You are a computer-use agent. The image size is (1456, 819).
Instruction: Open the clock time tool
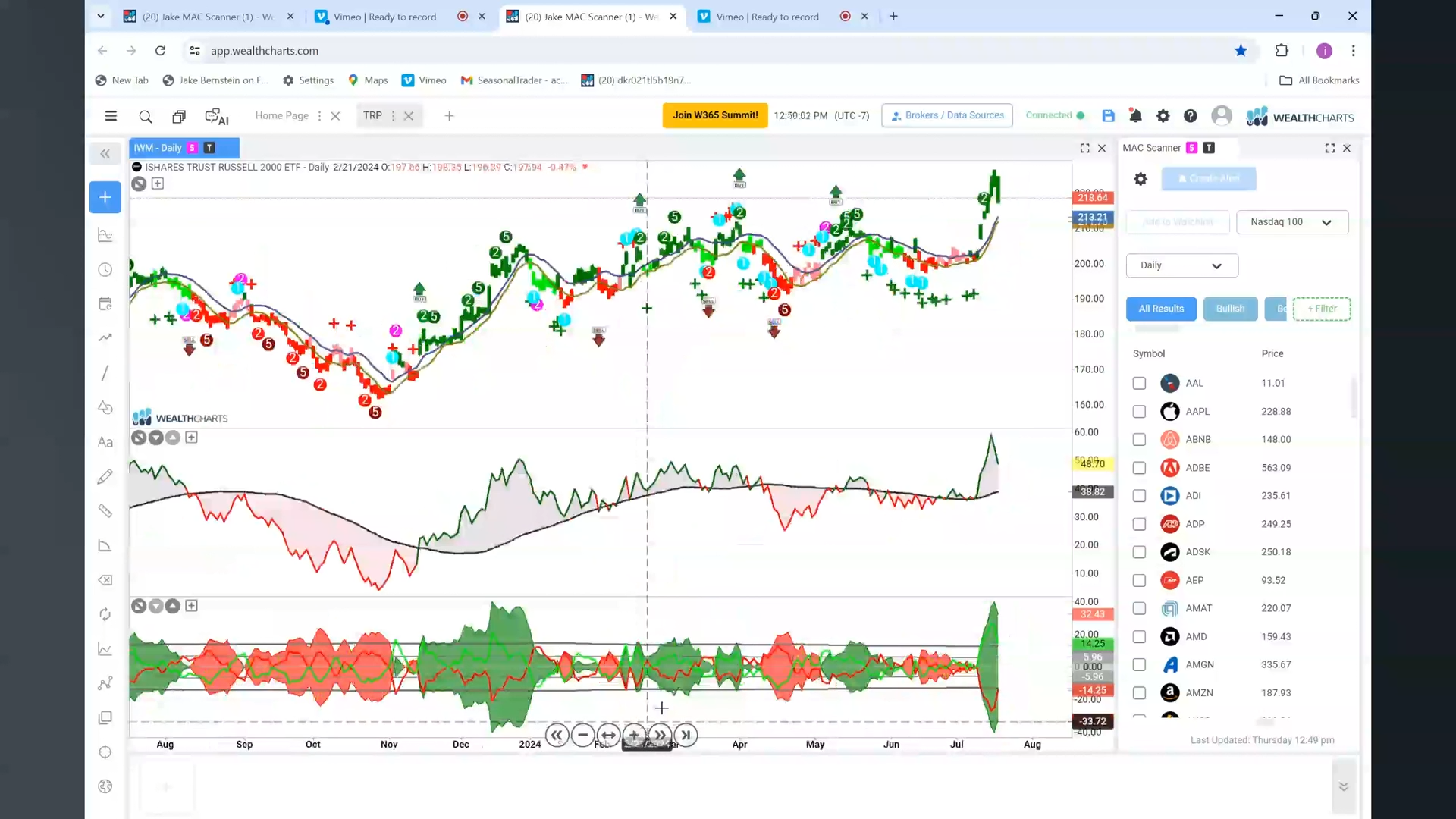[x=105, y=270]
